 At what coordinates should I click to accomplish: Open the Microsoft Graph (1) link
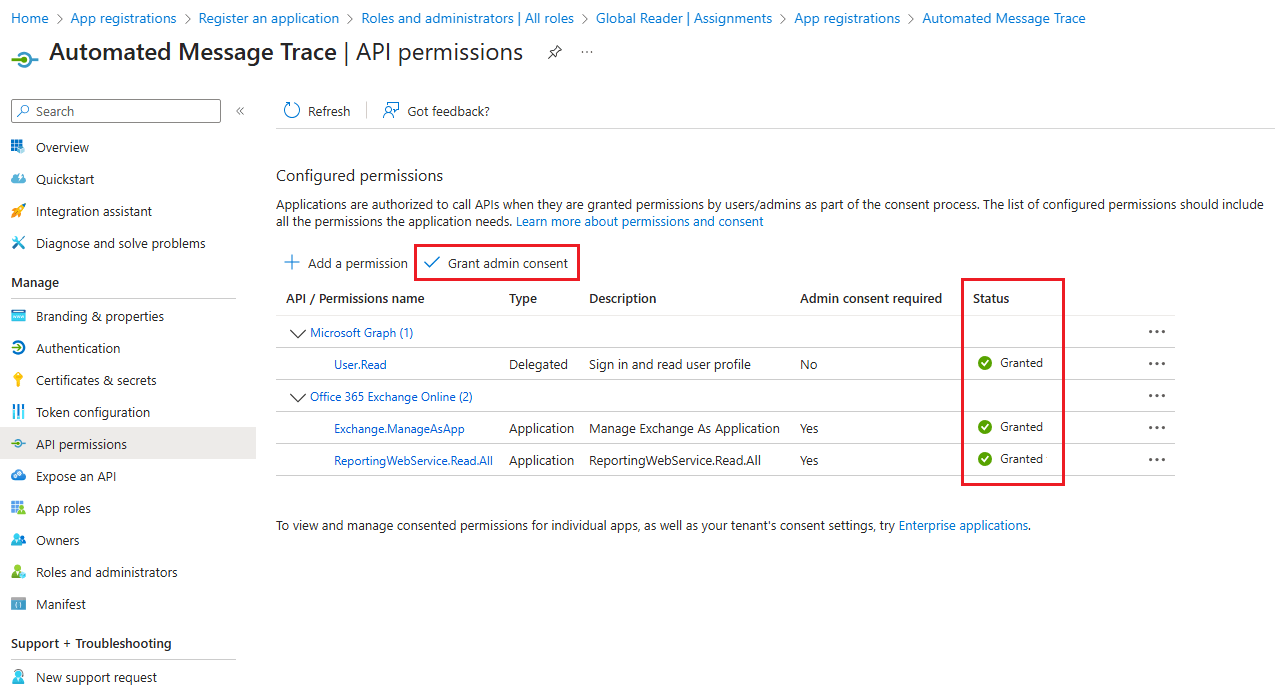coord(362,332)
